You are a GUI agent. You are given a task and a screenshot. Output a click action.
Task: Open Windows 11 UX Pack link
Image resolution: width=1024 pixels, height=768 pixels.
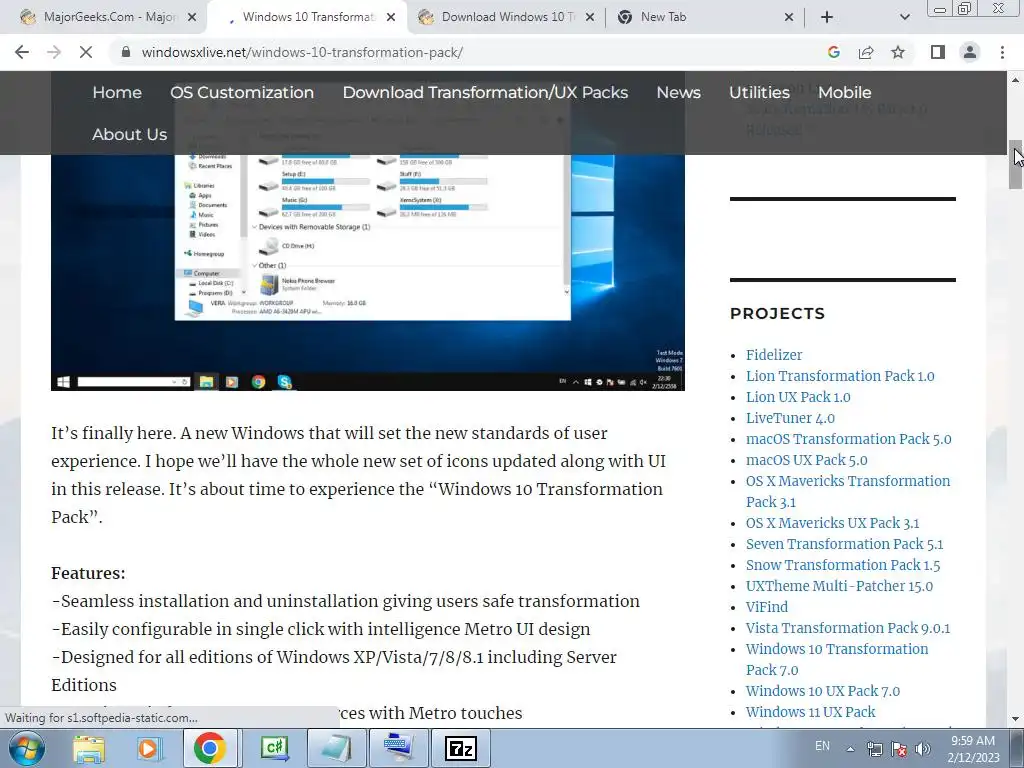click(810, 712)
